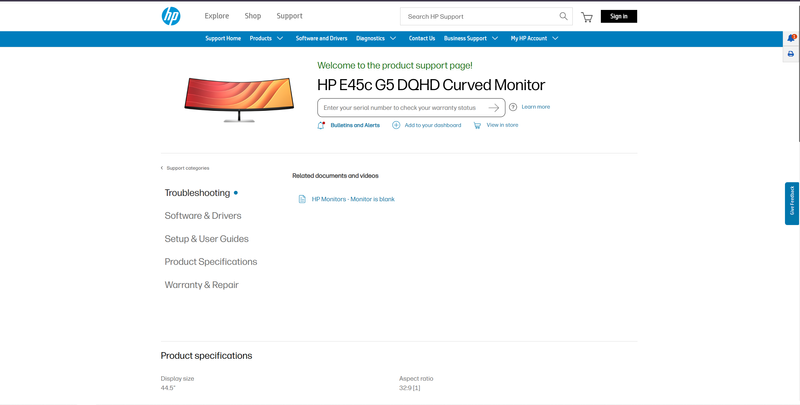Viewport: 800px width, 405px height.
Task: Select Warranty & Repair category
Action: point(201,285)
